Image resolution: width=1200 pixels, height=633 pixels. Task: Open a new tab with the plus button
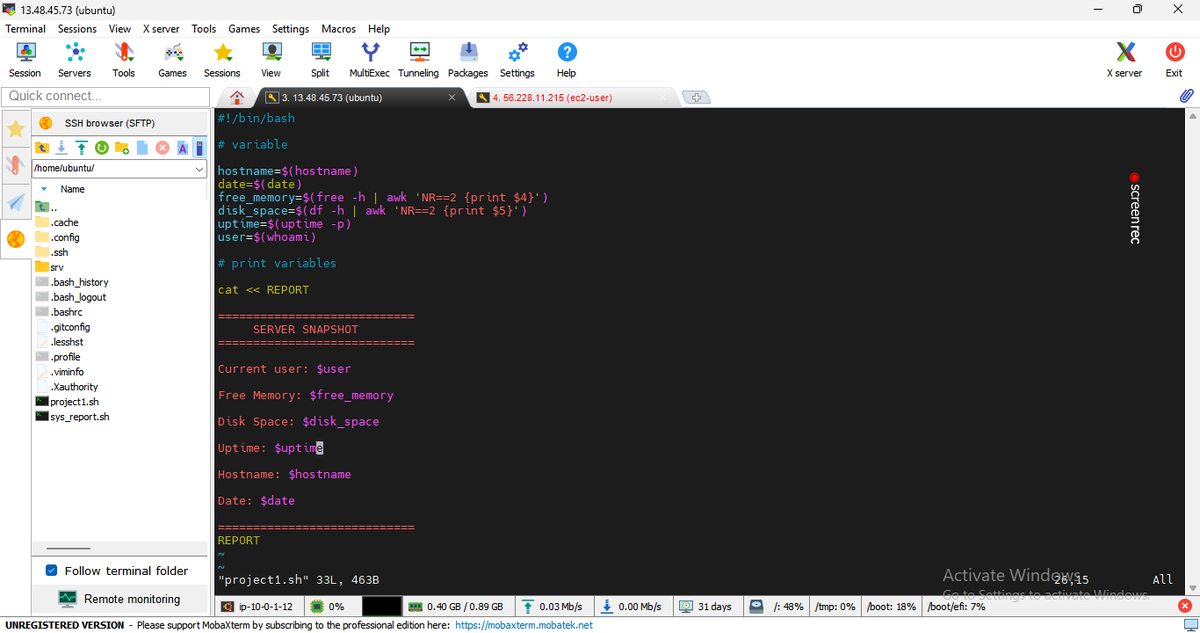695,98
